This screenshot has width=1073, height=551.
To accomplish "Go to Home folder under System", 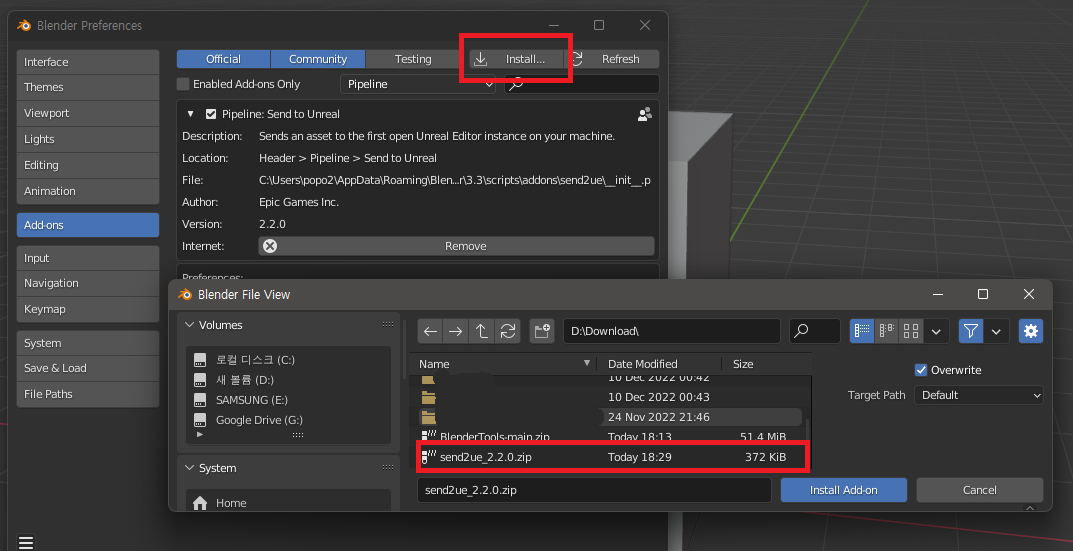I will [231, 503].
